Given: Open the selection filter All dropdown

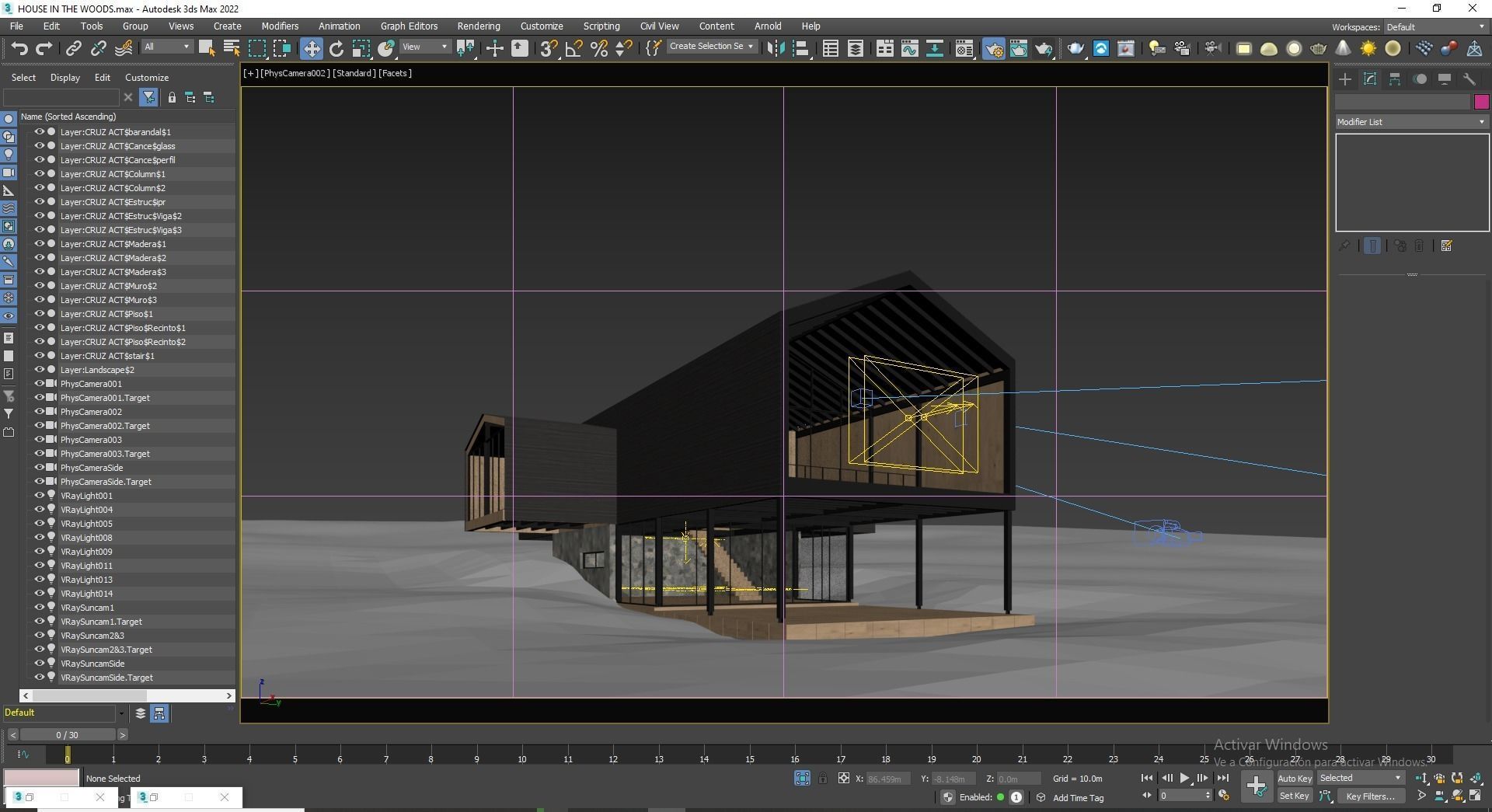Looking at the screenshot, I should point(166,47).
